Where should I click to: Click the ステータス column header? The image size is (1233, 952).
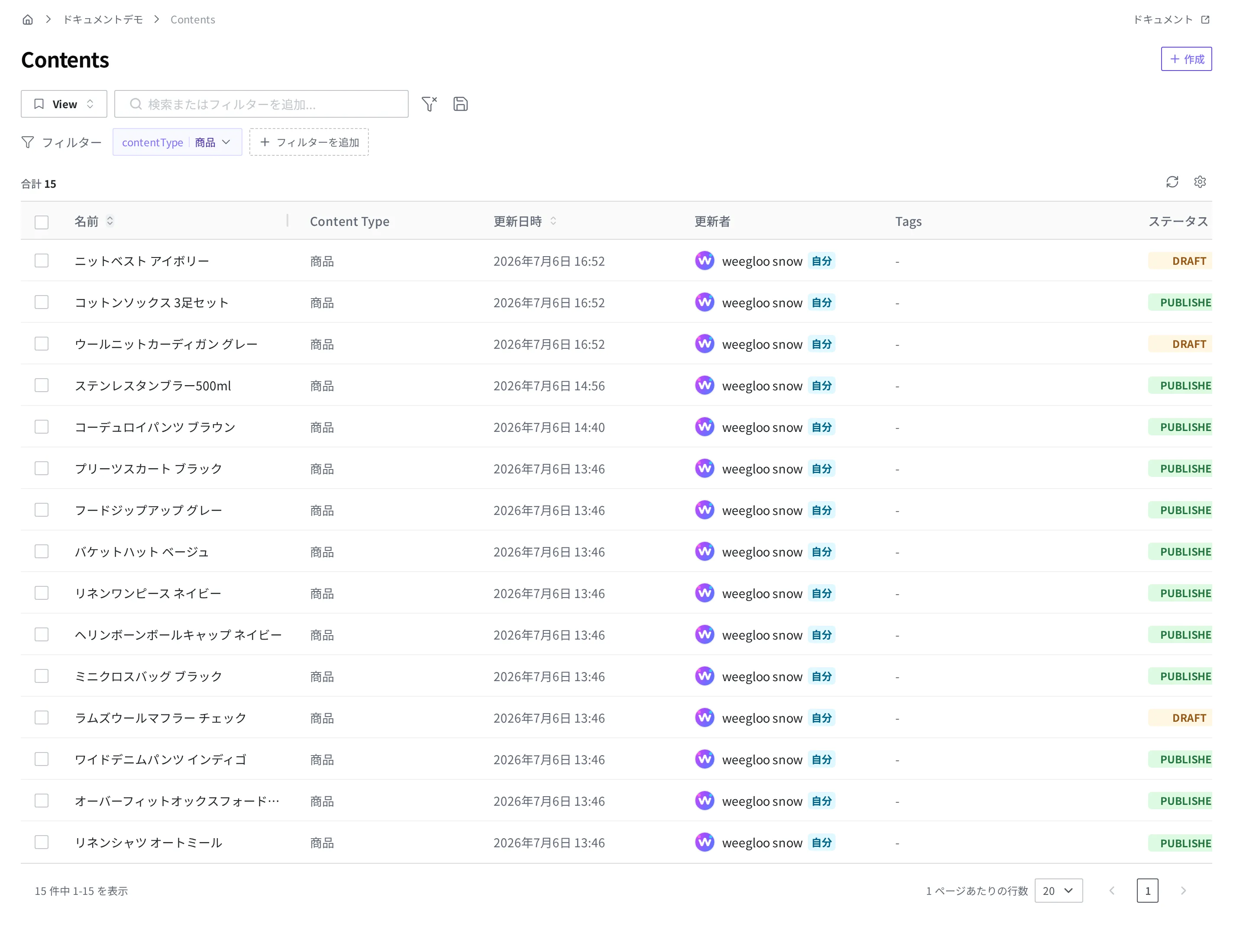click(1178, 221)
